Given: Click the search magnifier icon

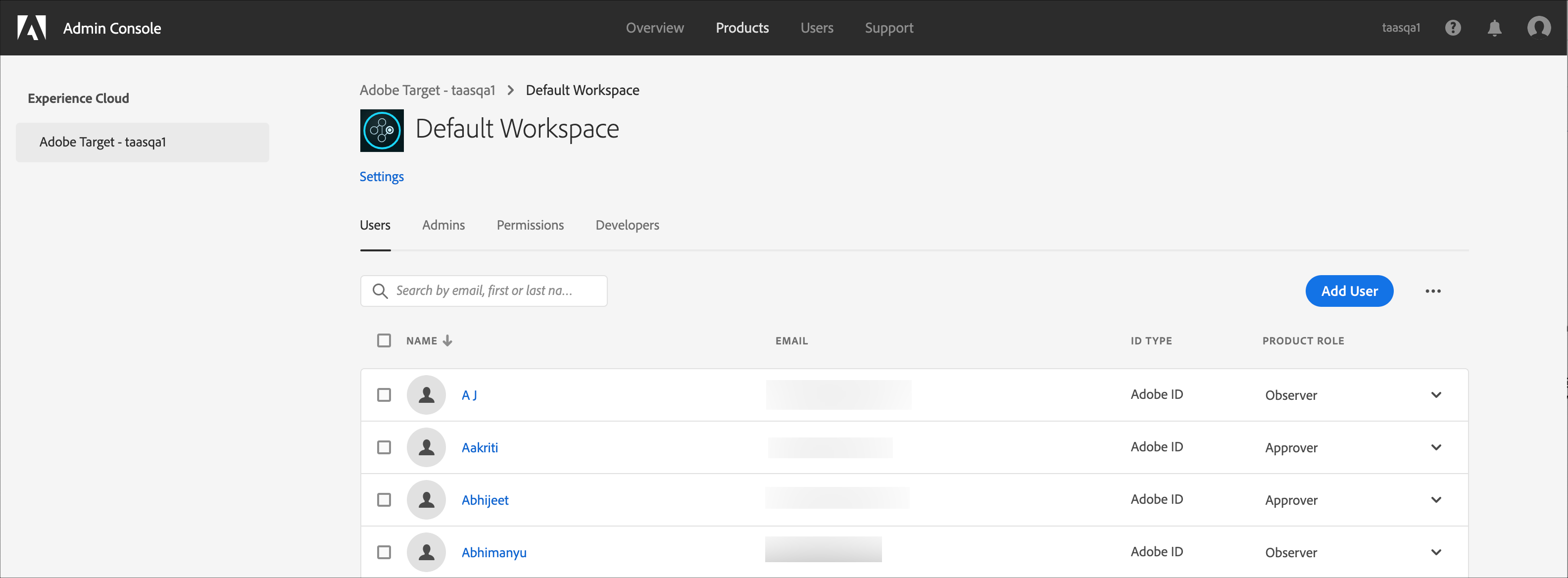Looking at the screenshot, I should point(380,291).
